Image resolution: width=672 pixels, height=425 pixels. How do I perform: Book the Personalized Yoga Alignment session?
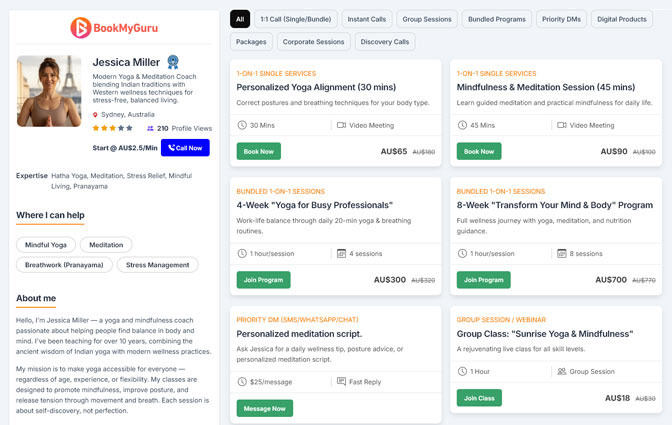pos(258,151)
